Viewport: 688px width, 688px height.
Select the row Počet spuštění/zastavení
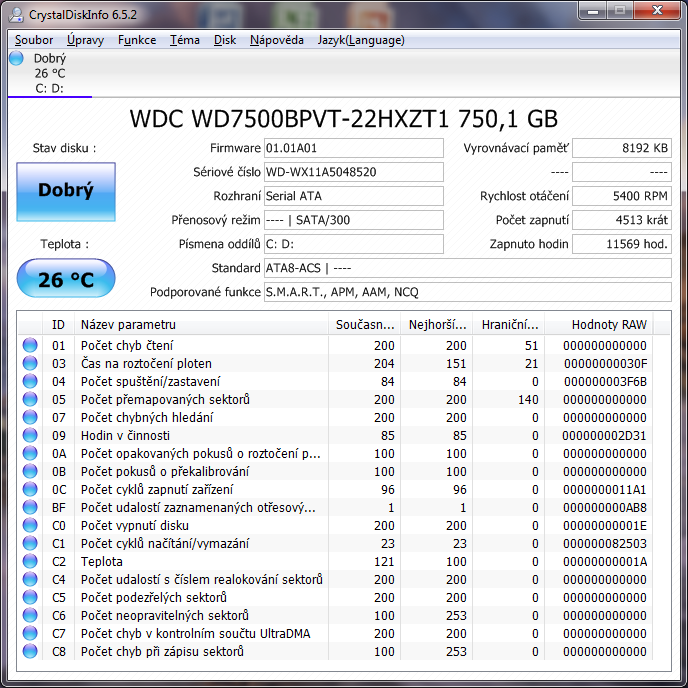click(x=336, y=381)
